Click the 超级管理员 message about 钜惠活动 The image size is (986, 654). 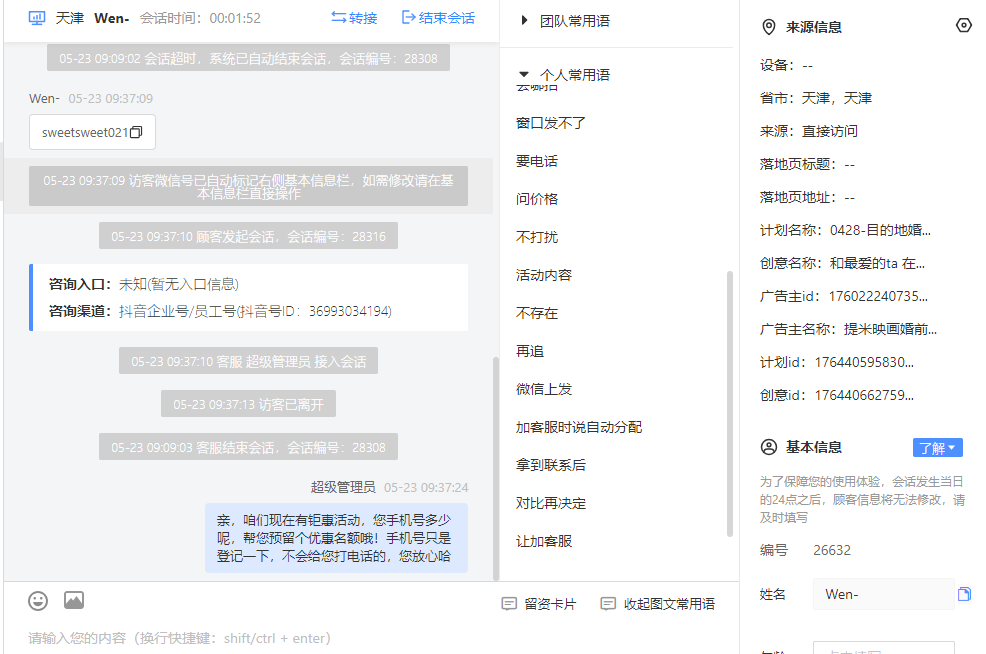(336, 538)
